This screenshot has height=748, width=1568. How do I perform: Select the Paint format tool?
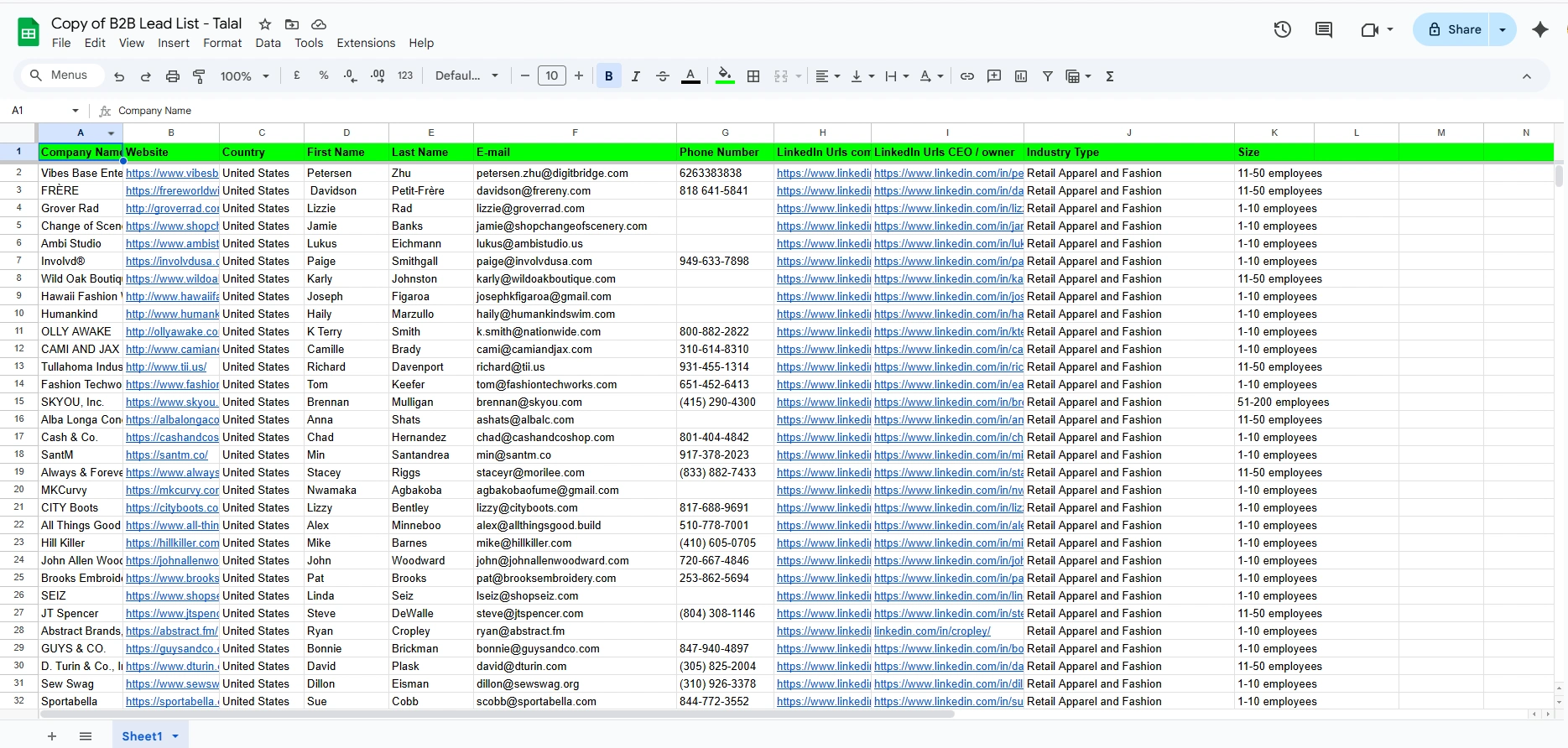[199, 76]
